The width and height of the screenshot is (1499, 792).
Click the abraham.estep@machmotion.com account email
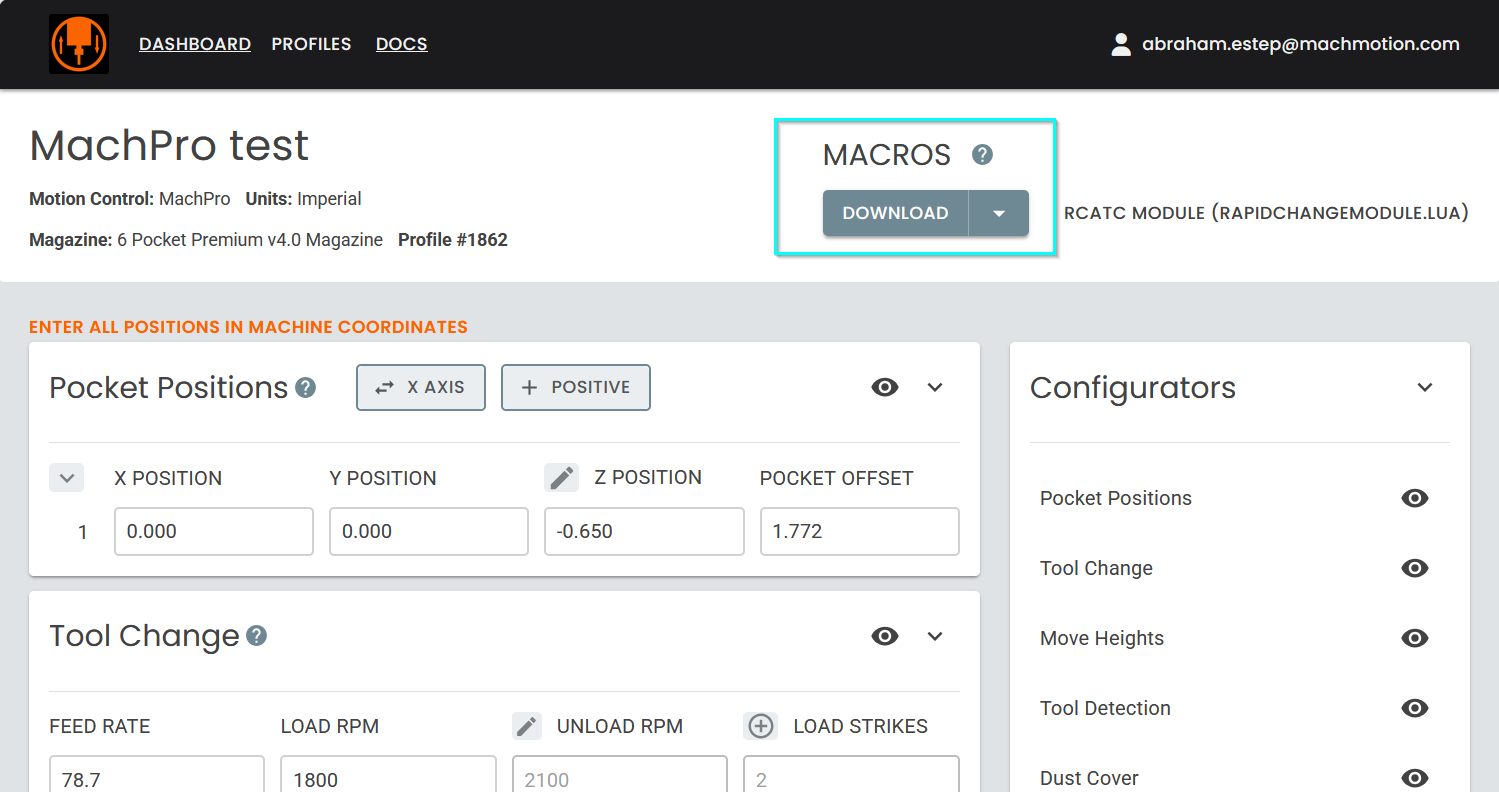pos(1301,44)
